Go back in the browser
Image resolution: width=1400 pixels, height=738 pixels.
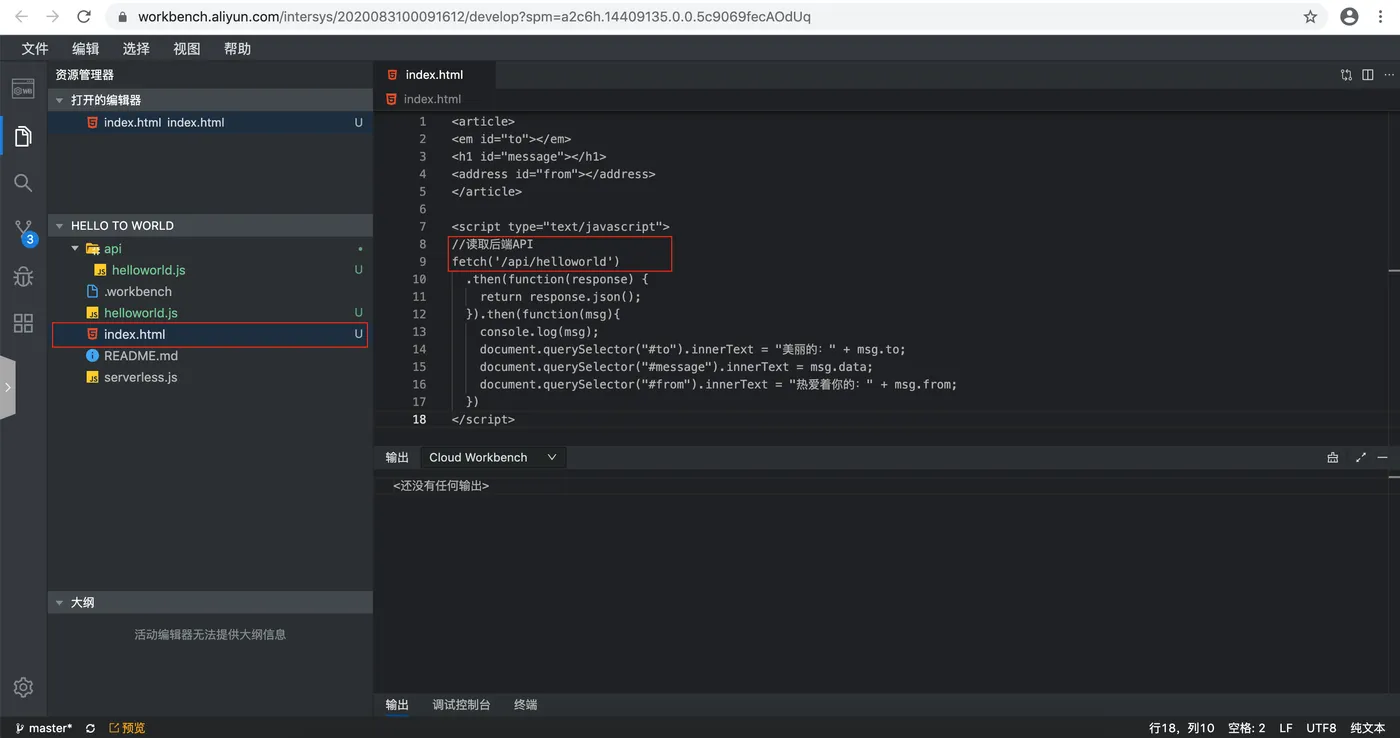pos(21,17)
